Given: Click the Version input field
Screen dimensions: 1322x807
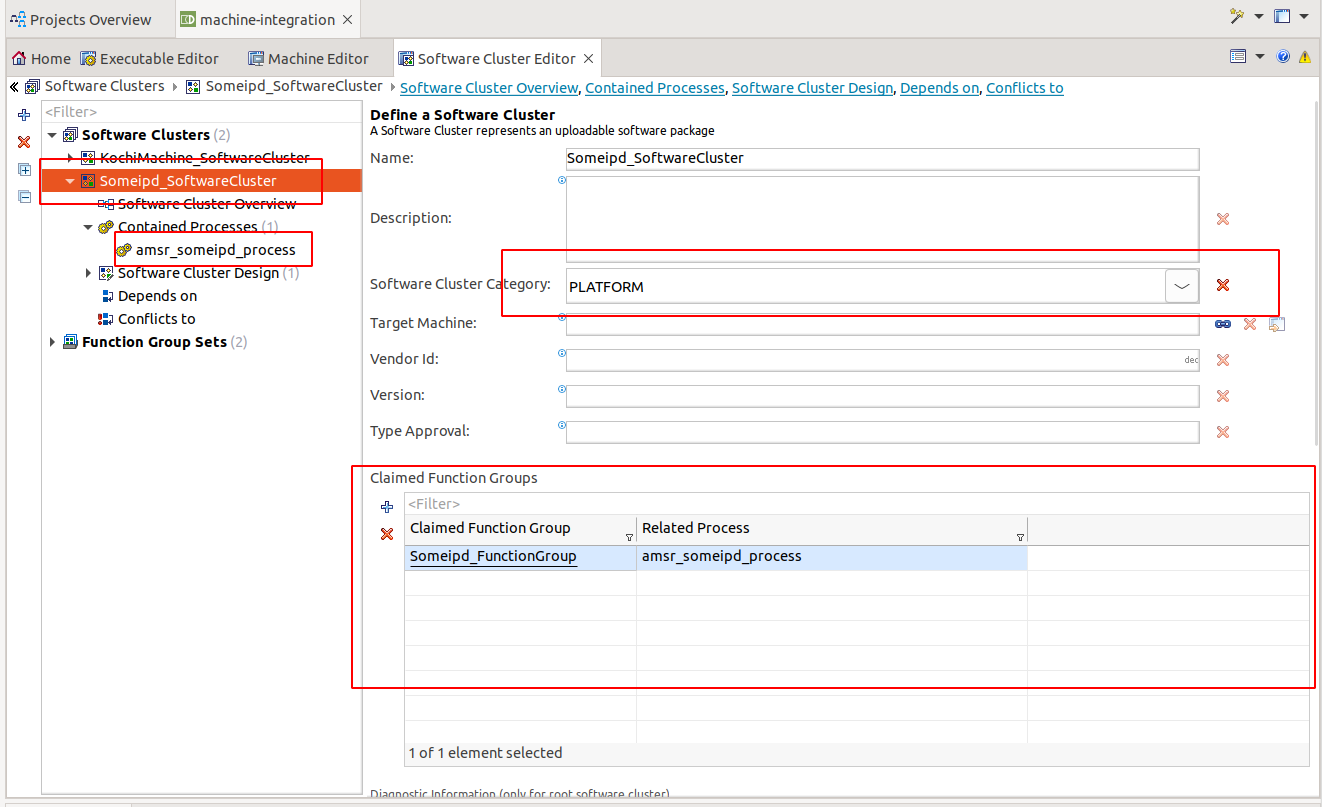Looking at the screenshot, I should (882, 396).
